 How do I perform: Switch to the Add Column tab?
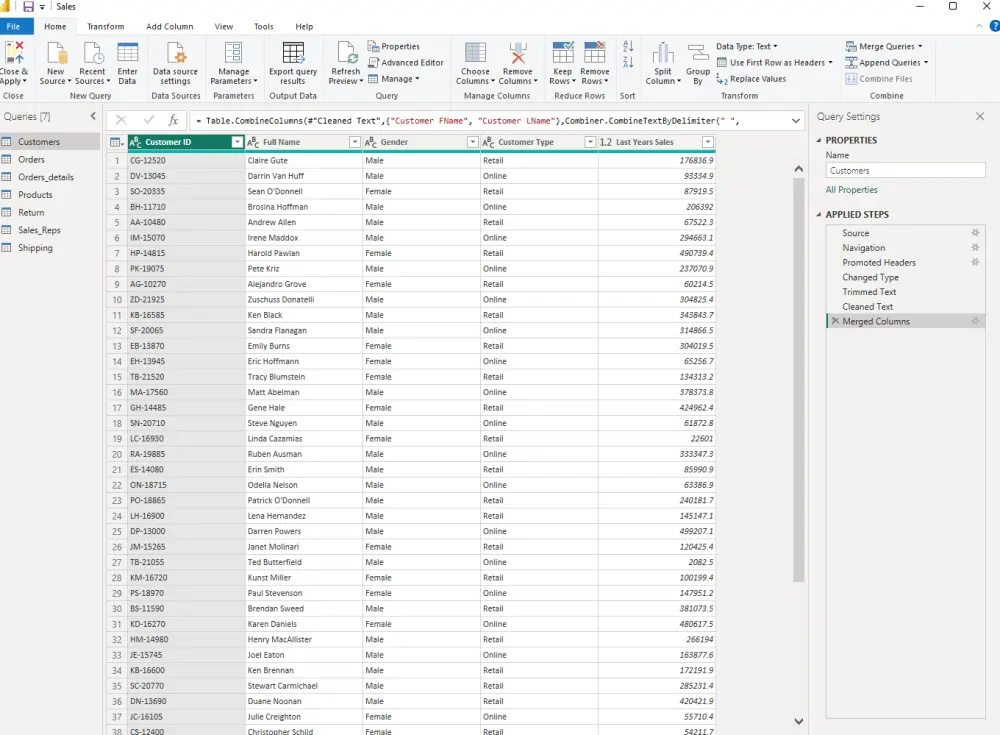tap(170, 27)
